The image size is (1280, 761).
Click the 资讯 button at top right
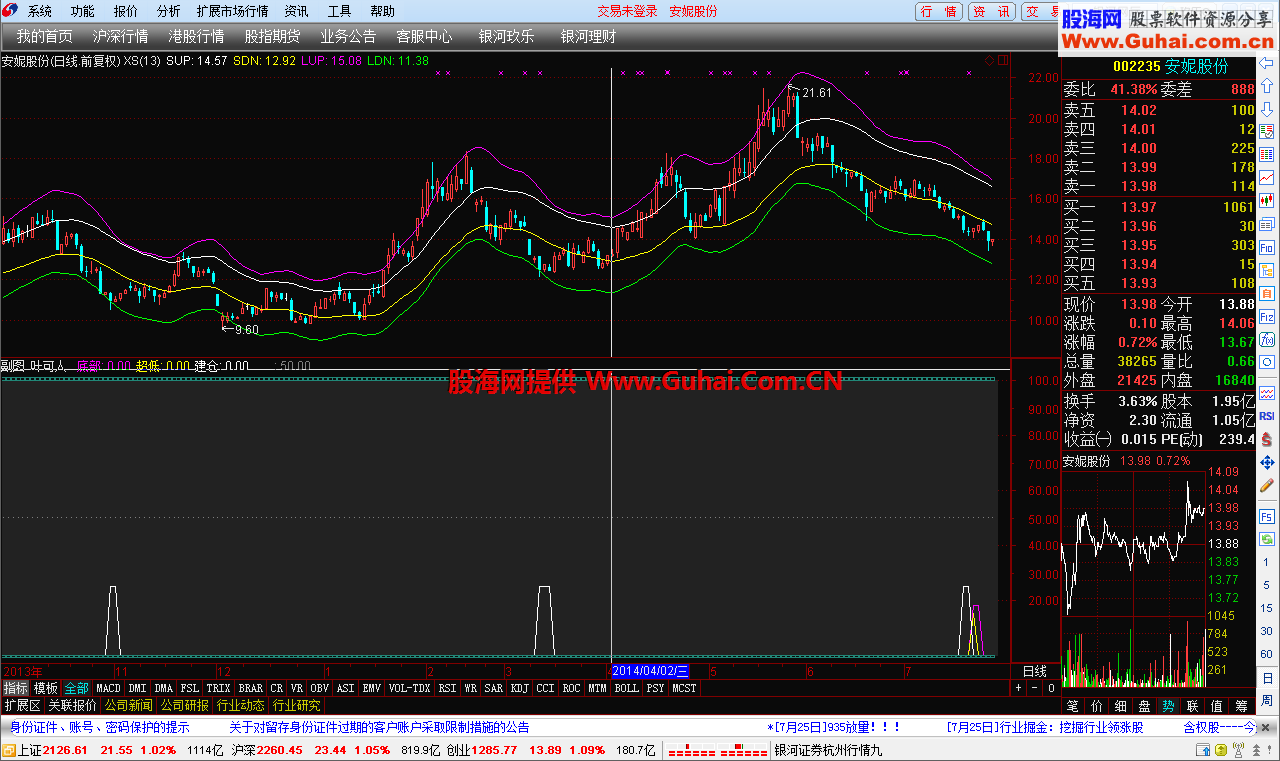(992, 11)
